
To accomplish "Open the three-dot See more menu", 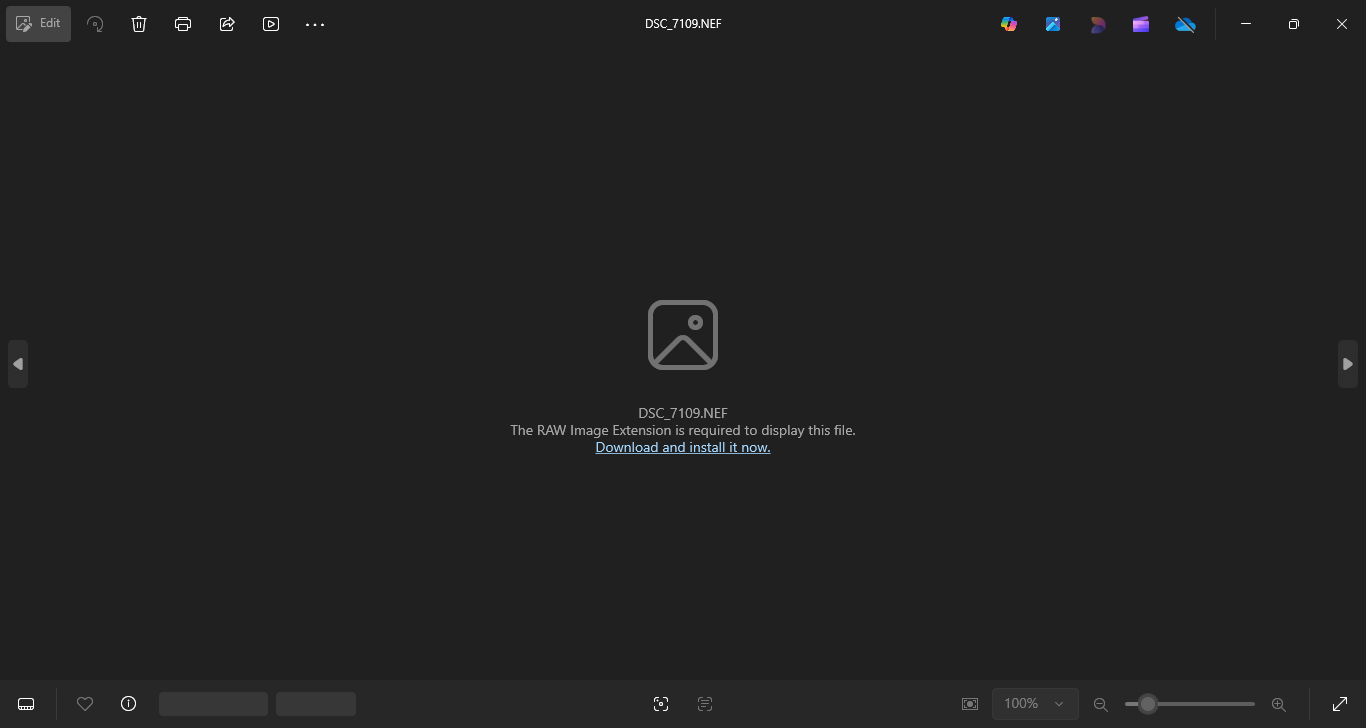I will coord(315,24).
